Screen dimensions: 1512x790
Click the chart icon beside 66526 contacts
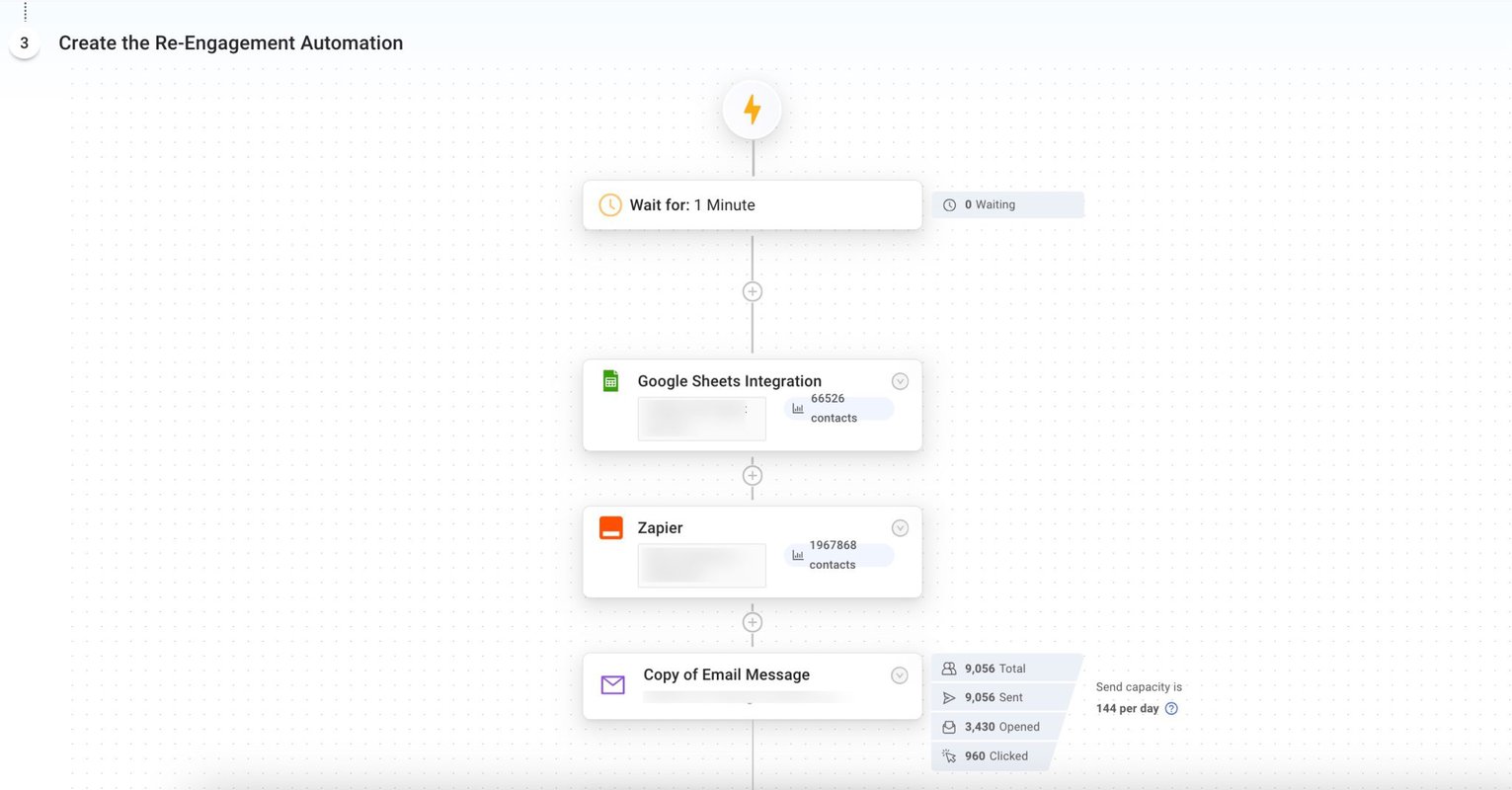[x=798, y=408]
